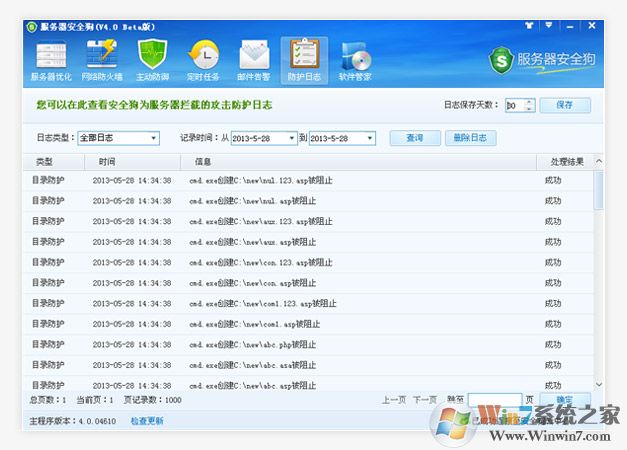627x450 pixels.
Task: Click the page number jump input field
Action: pos(494,399)
